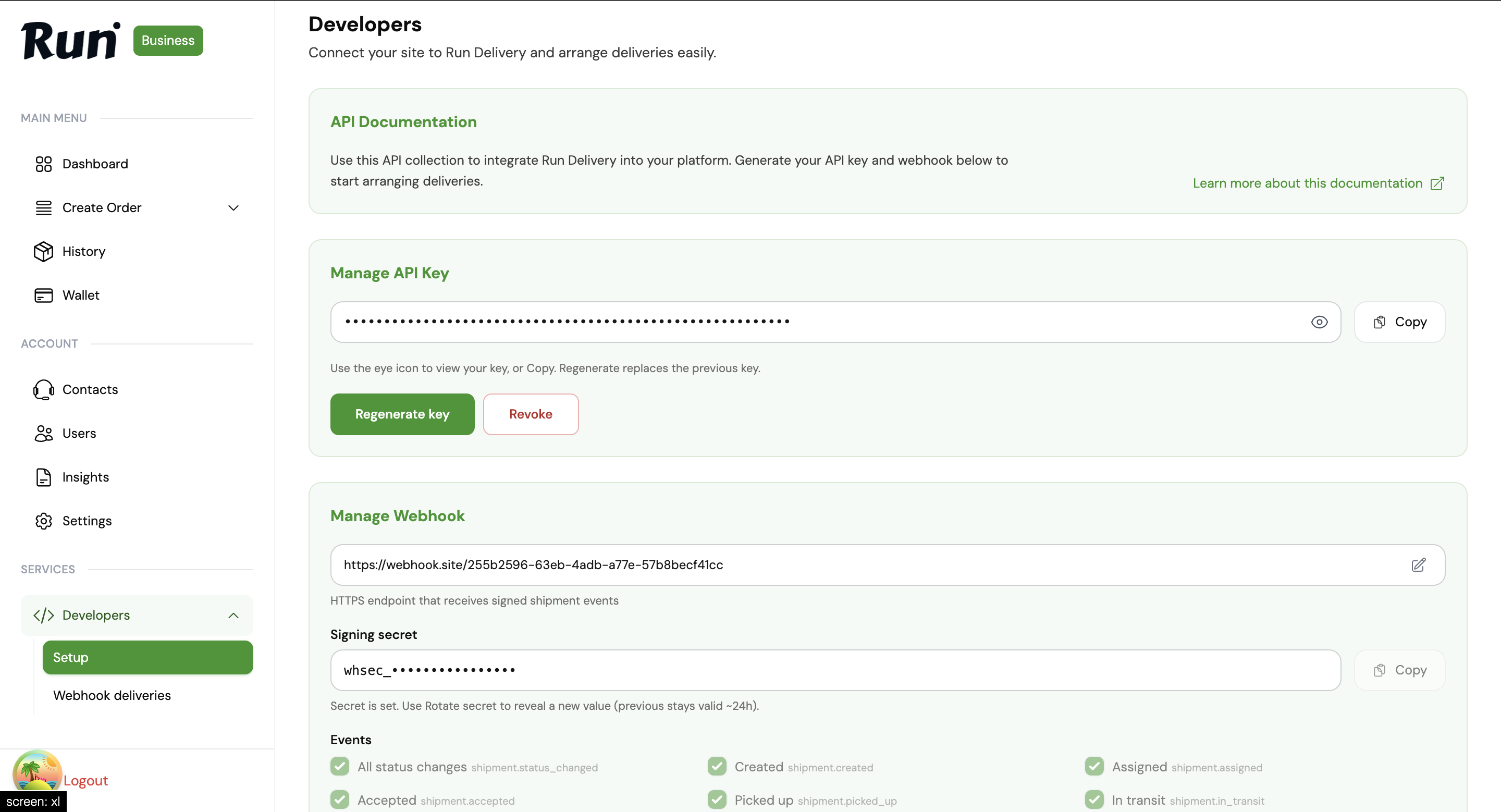The image size is (1501, 812).
Task: Uncheck All status changes event
Action: (340, 767)
